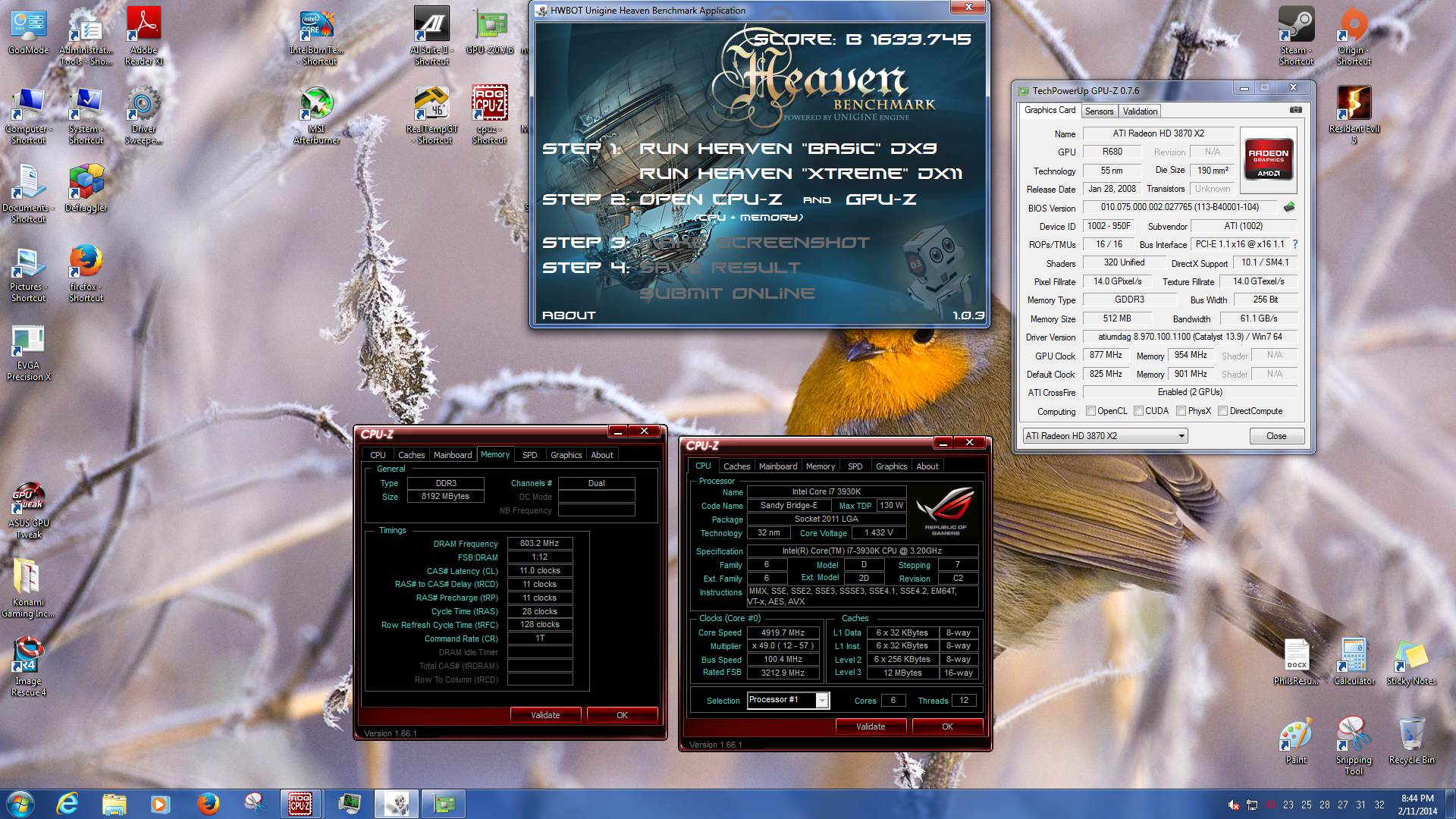The image size is (1456, 819).
Task: Toggle DirectCompute checkbox in GPU-Z
Action: click(1222, 411)
